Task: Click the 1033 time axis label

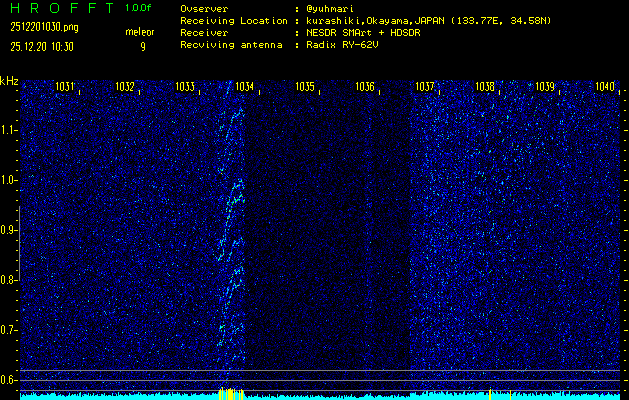Action: 185,86
